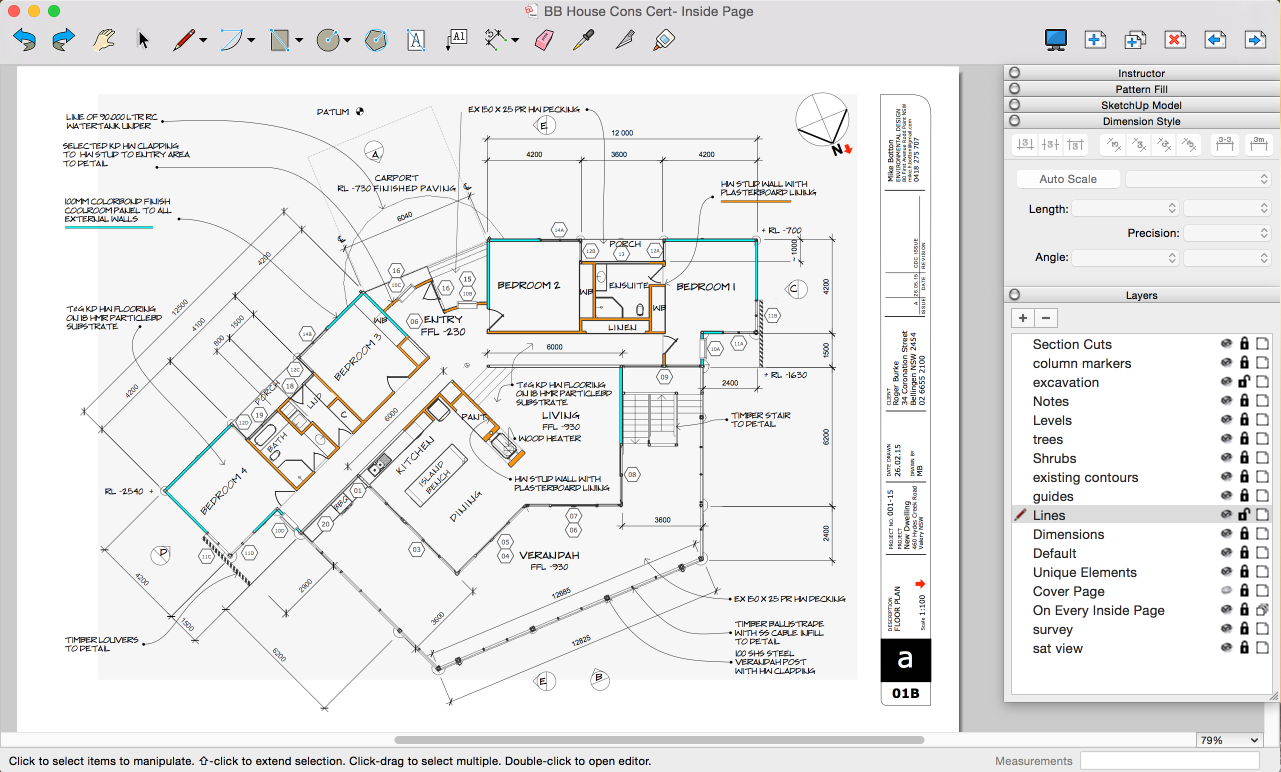Click the Add Page icon
The height and width of the screenshot is (772, 1281).
coord(1095,40)
